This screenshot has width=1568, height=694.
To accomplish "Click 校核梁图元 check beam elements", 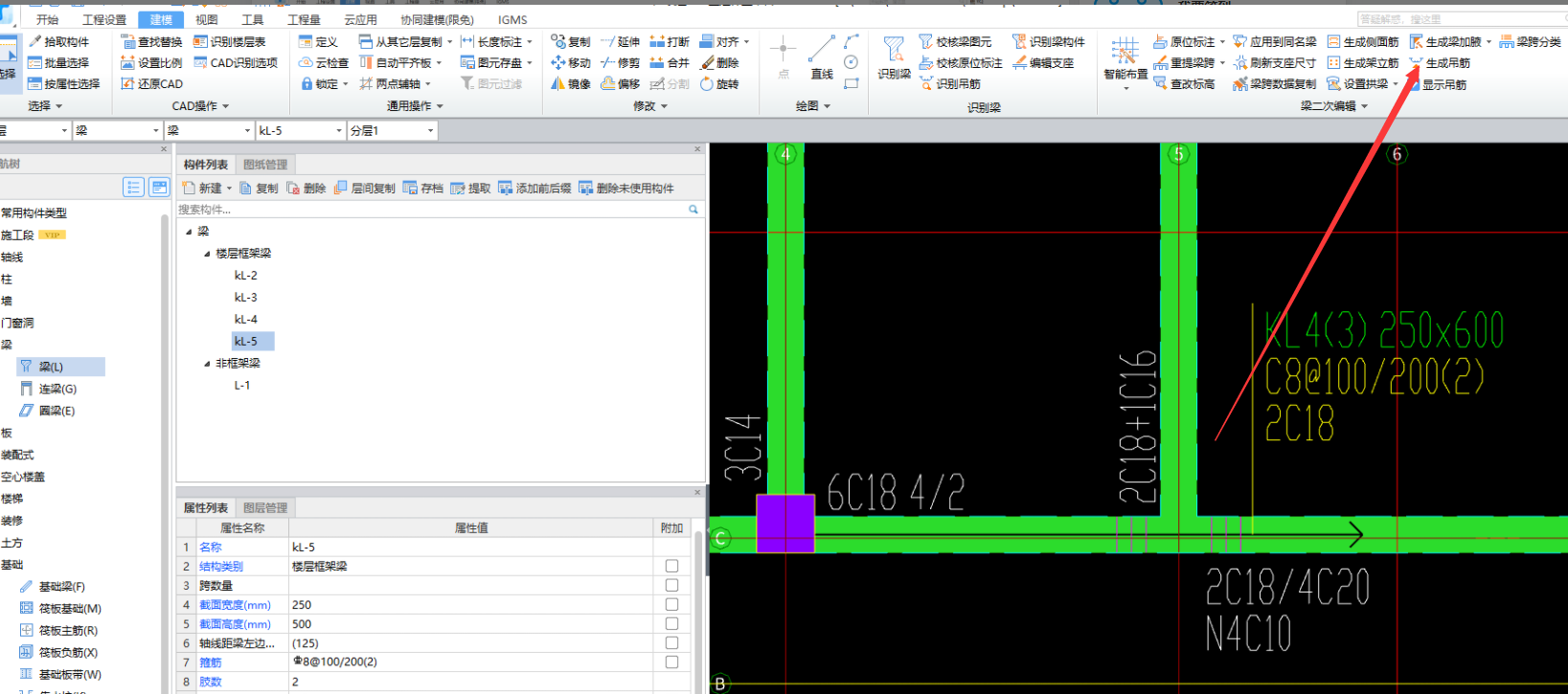I will 955,41.
